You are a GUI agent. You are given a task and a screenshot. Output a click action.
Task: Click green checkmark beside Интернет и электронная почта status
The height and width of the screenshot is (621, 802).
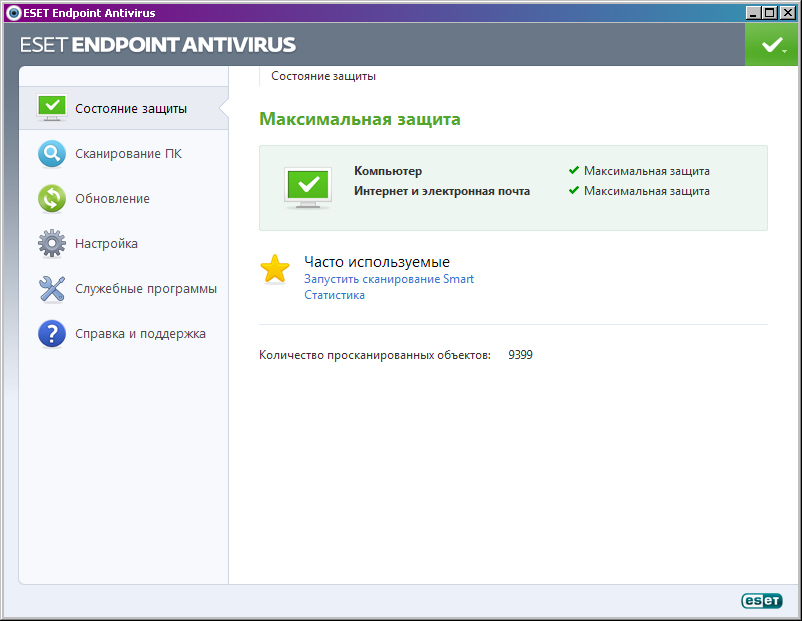574,190
